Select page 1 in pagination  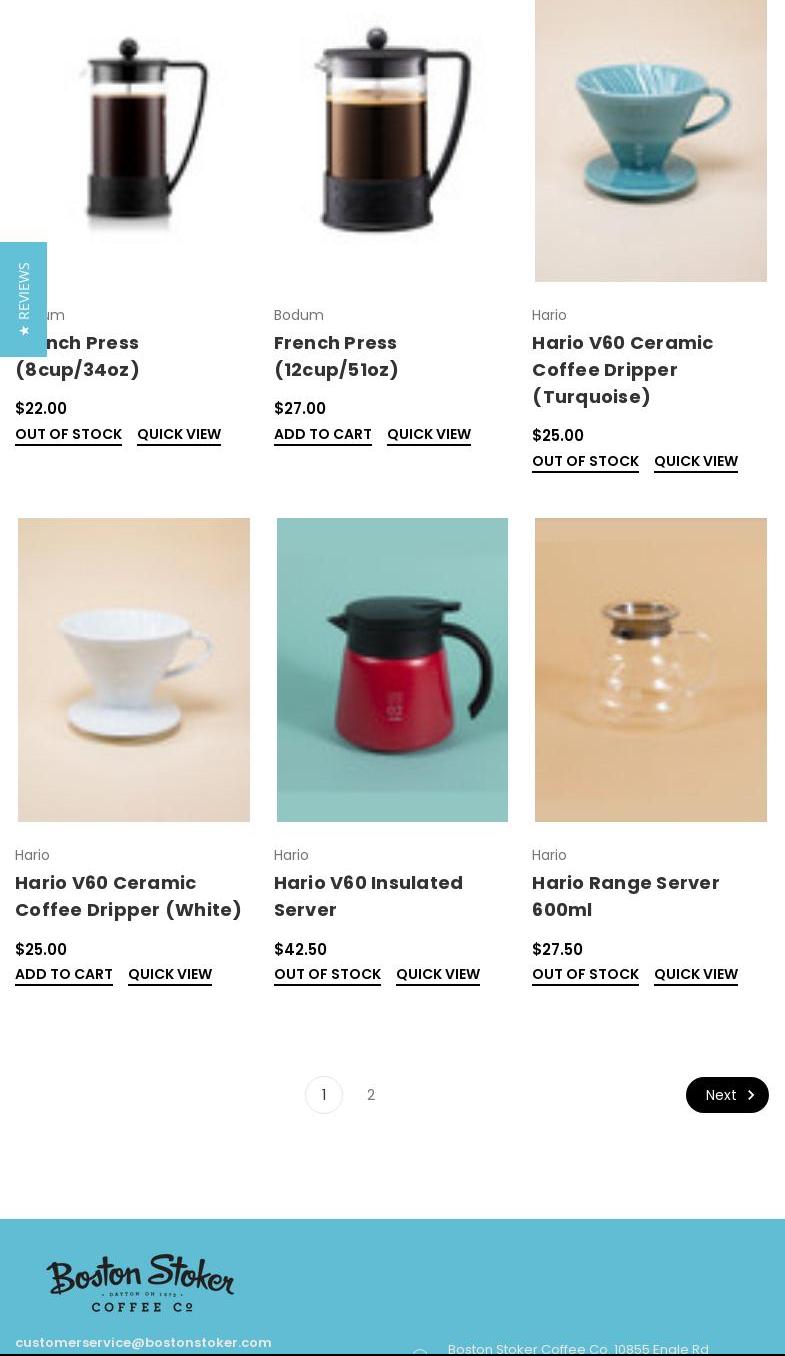[x=324, y=1095]
